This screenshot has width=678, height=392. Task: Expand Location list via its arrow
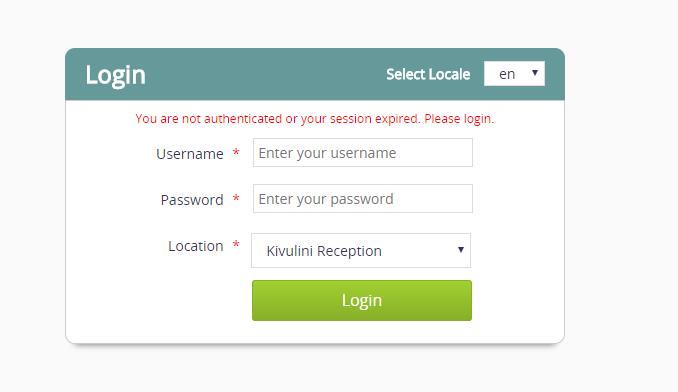pos(461,250)
